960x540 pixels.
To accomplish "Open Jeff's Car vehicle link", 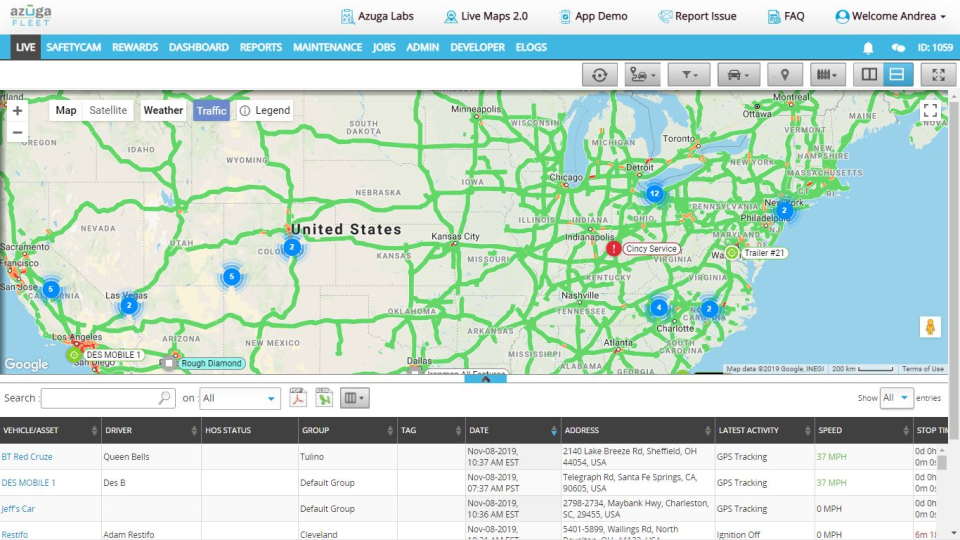I will pos(18,509).
